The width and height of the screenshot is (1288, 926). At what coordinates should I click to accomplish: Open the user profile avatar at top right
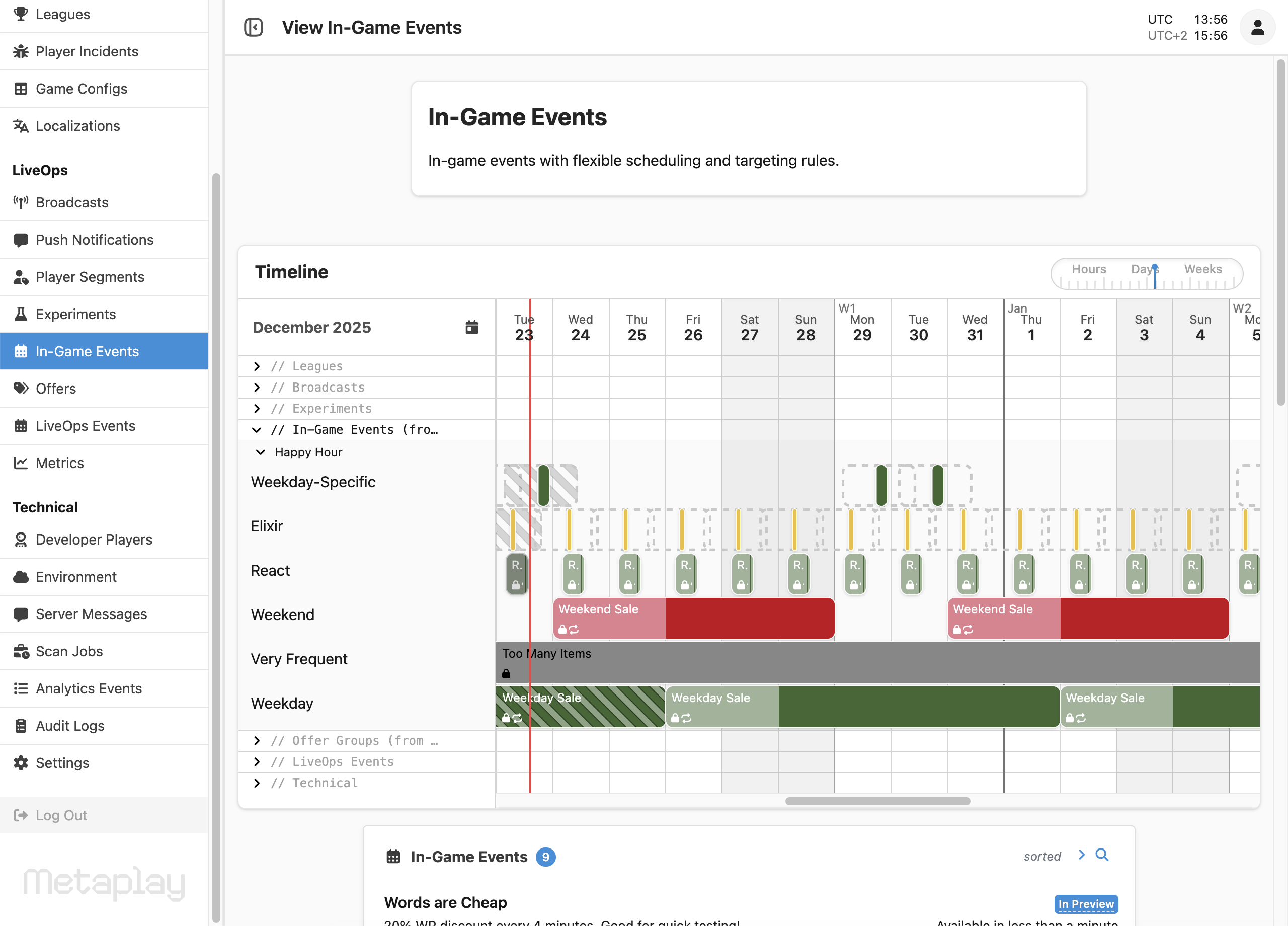point(1257,27)
